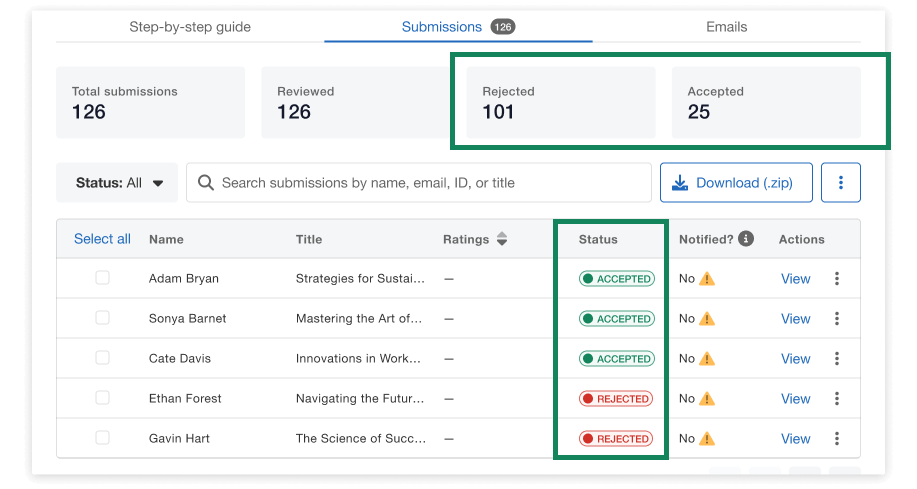
Task: Check the box for Adam Bryan
Action: (x=102, y=278)
